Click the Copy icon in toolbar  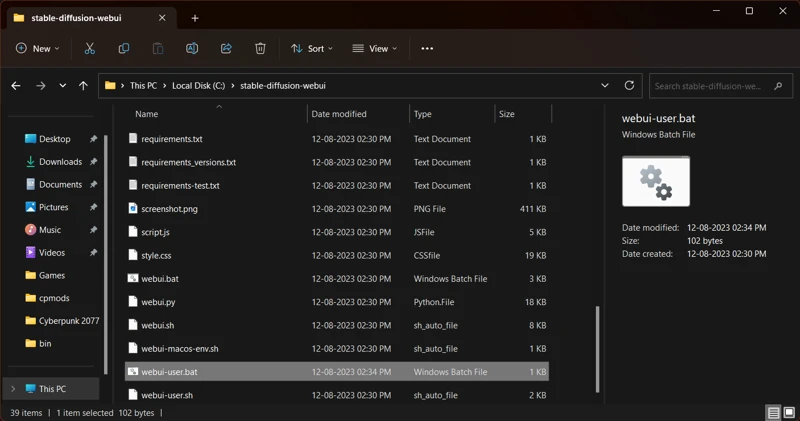point(123,48)
